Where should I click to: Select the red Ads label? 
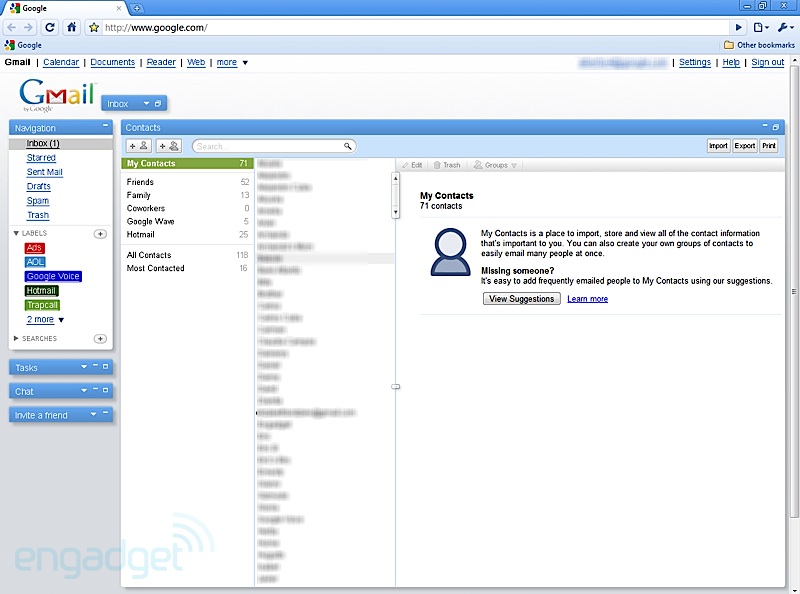coord(34,248)
